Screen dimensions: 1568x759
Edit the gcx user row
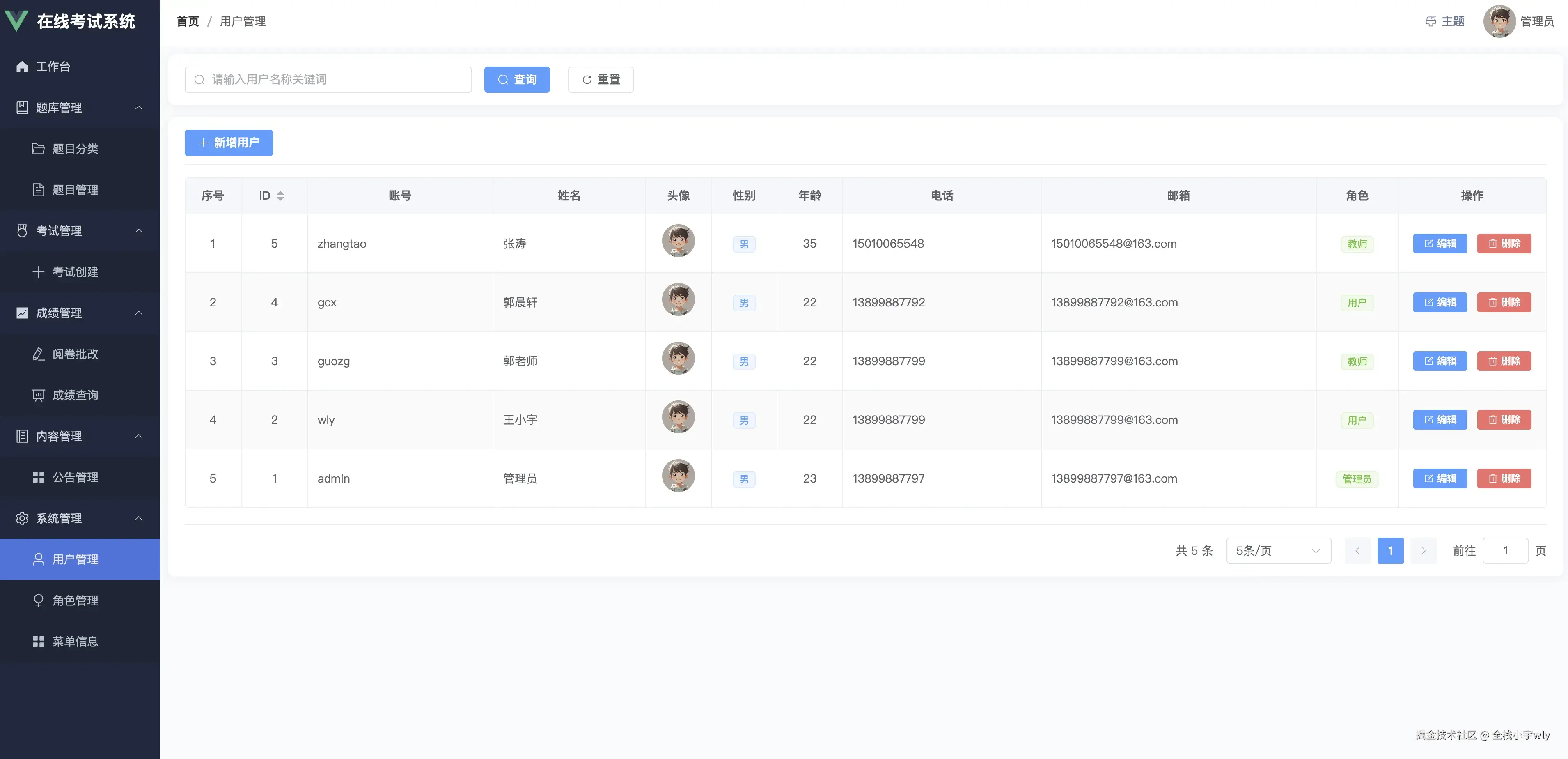click(x=1440, y=302)
